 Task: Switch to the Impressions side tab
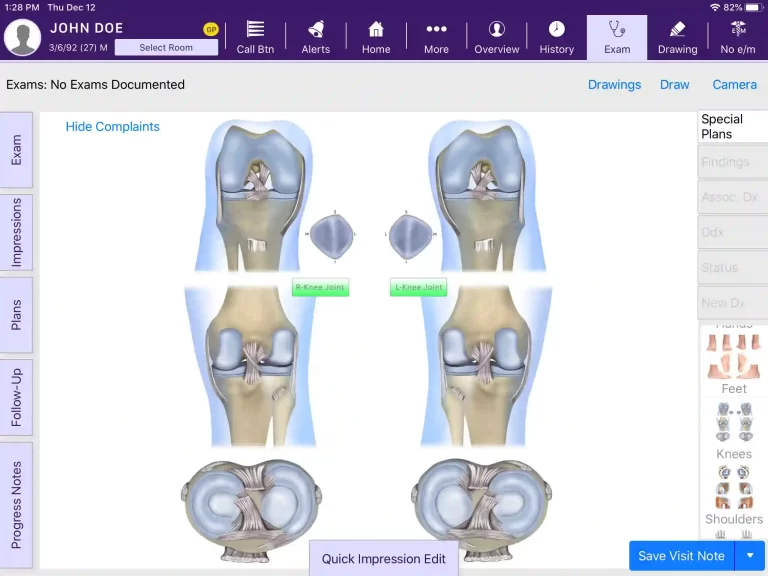click(16, 232)
